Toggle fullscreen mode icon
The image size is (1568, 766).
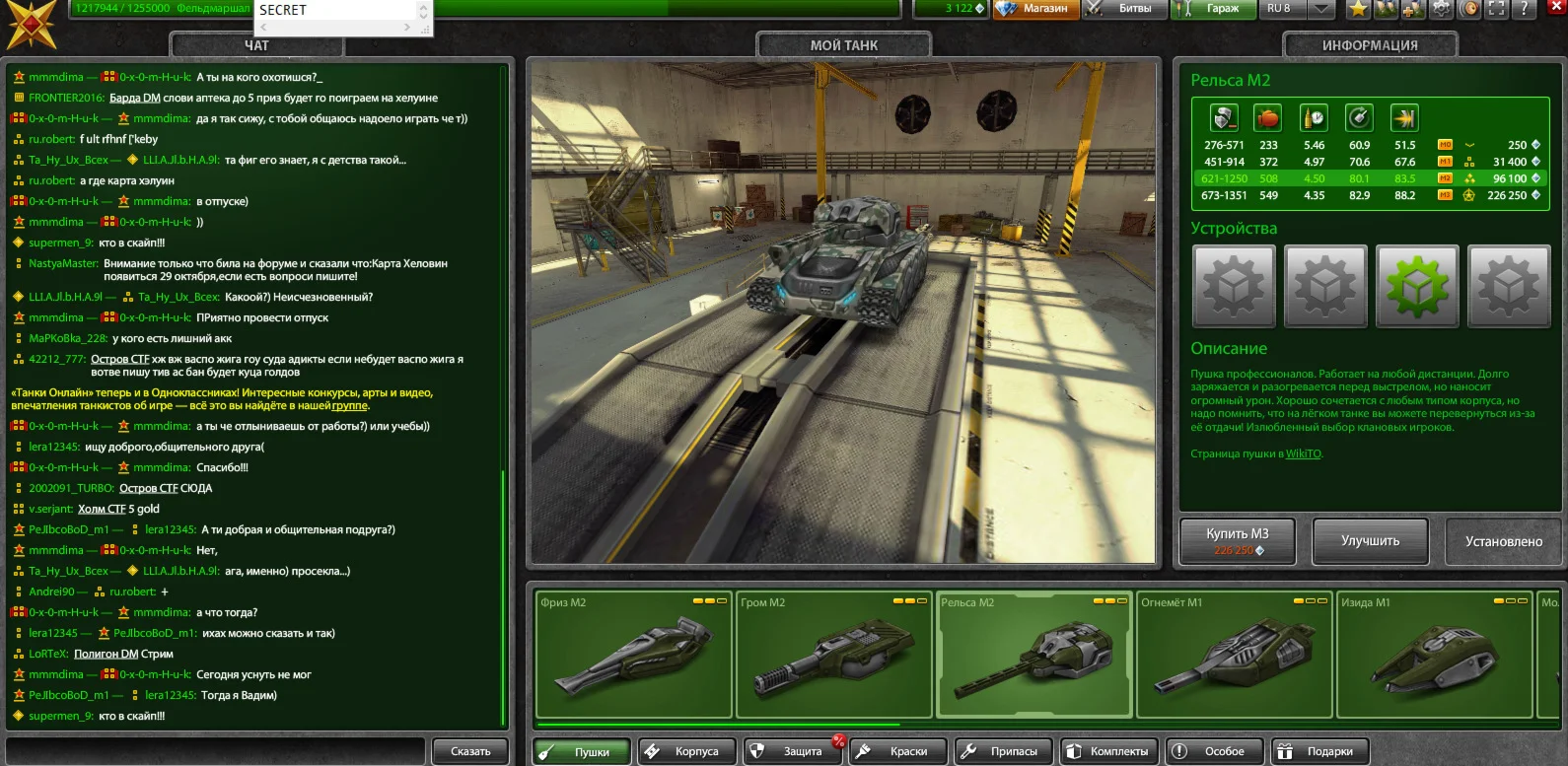click(1497, 9)
